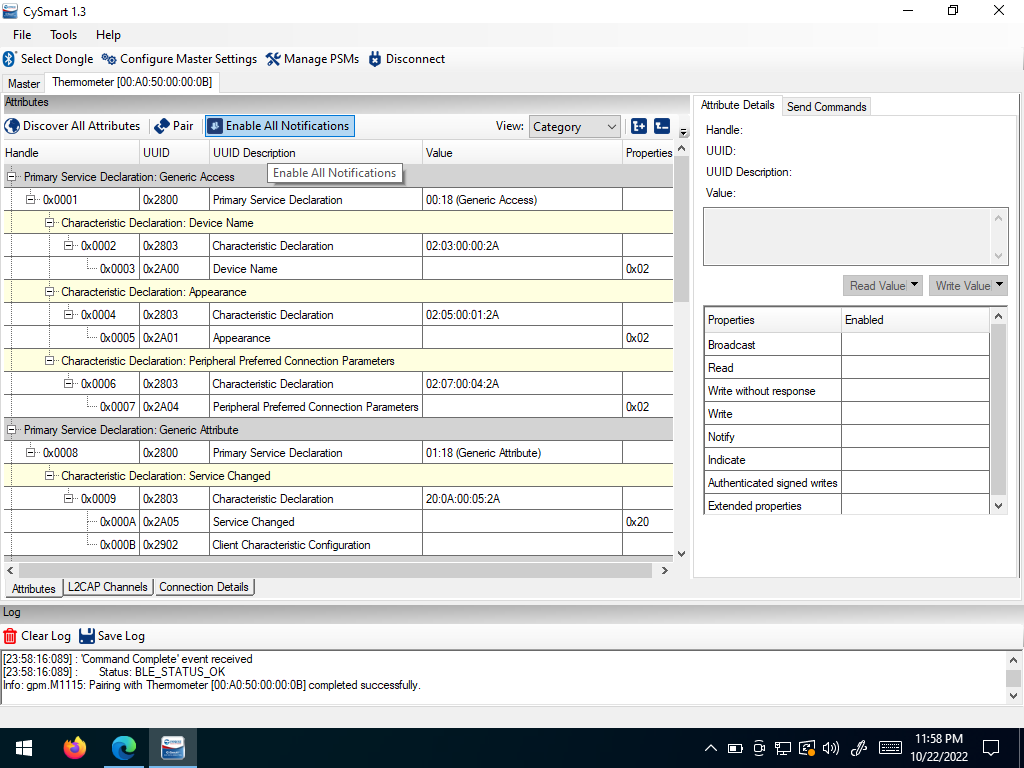The height and width of the screenshot is (768, 1024).
Task: Collapse the Generic Attribute primary service
Action: tap(11, 430)
